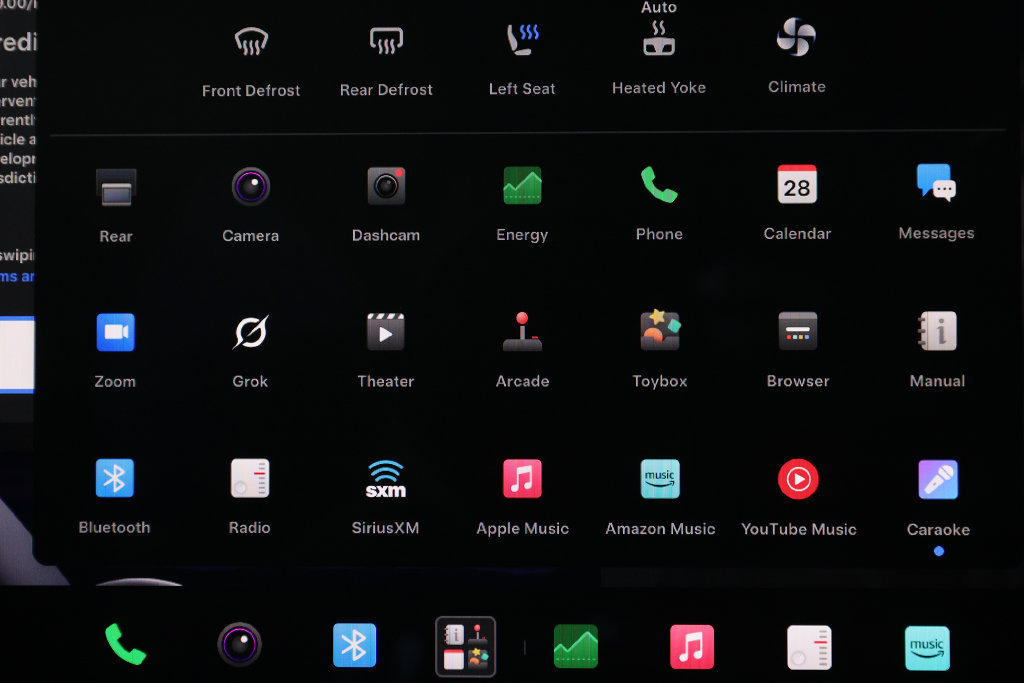This screenshot has height=683, width=1024.
Task: Tap the Apple Music icon in the bottom dock
Action: pyautogui.click(x=692, y=647)
